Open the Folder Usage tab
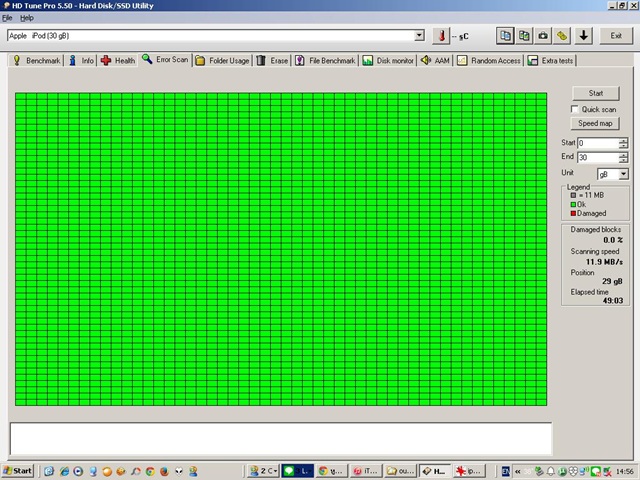 [223, 61]
